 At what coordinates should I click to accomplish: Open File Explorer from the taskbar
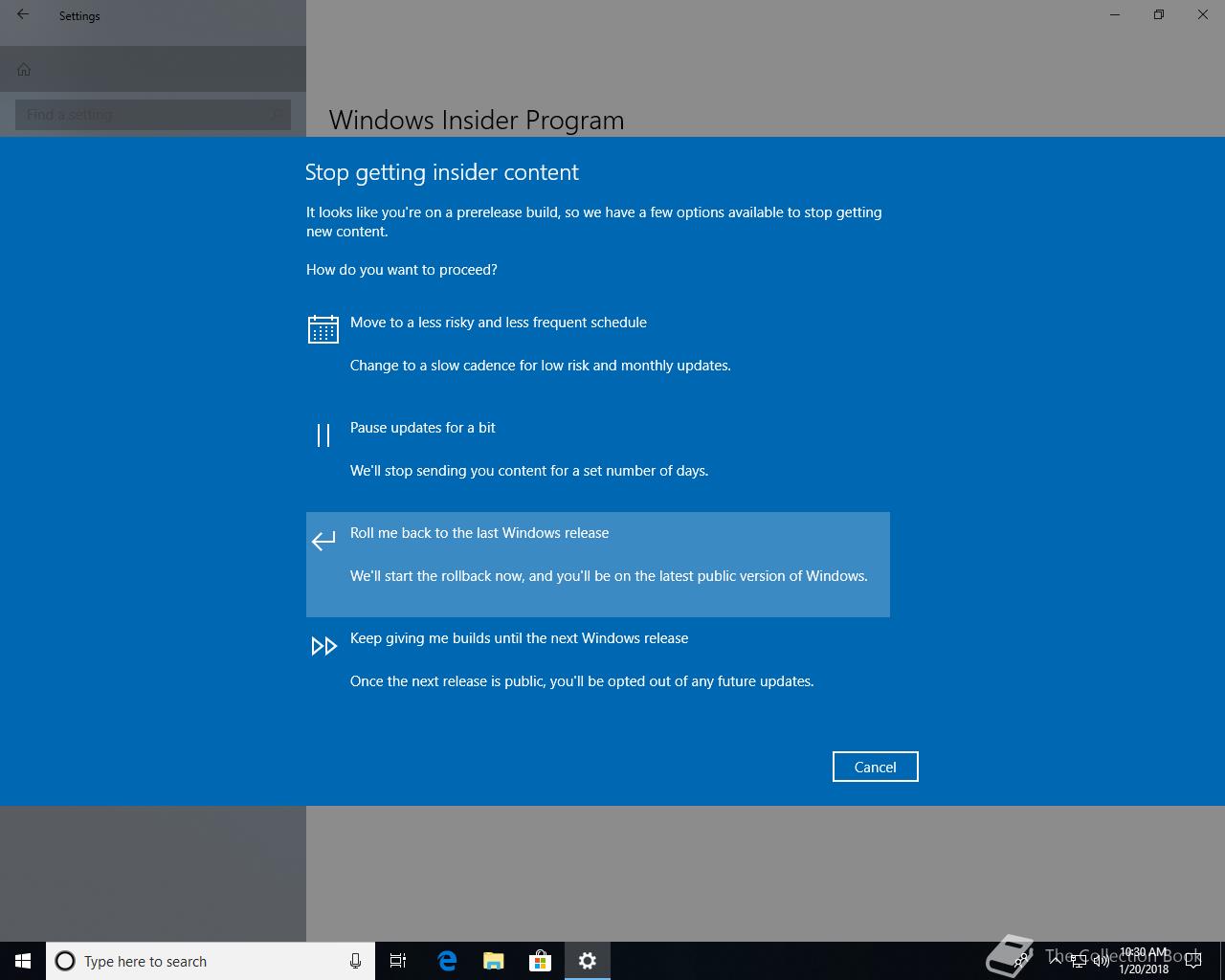click(x=493, y=961)
